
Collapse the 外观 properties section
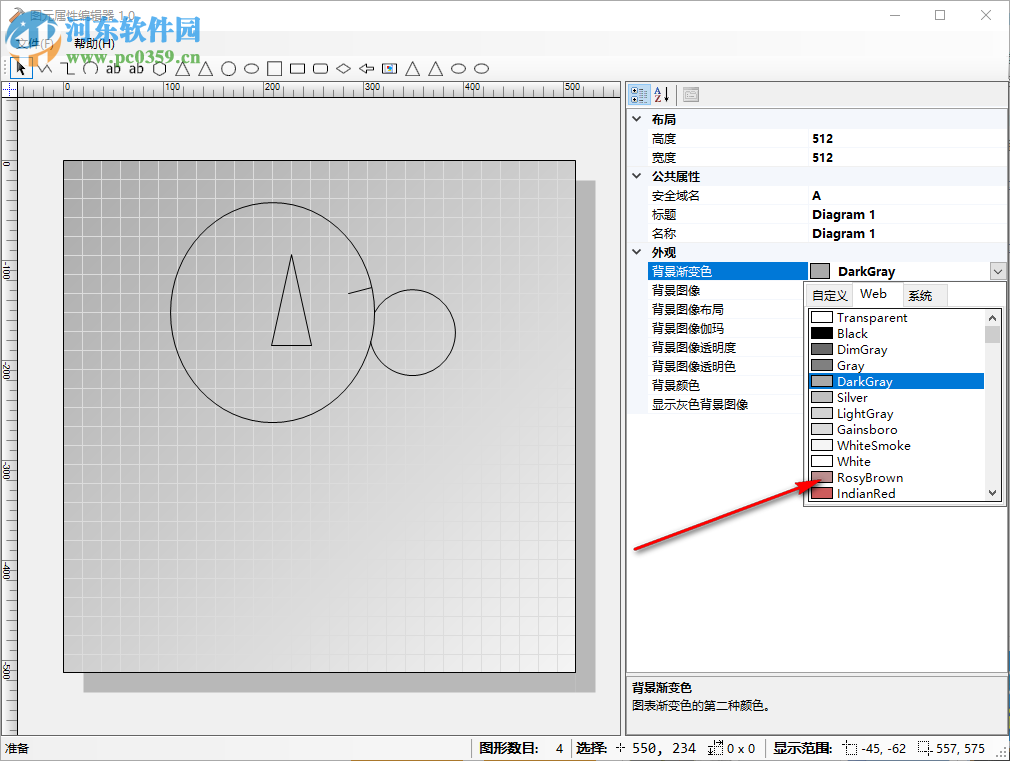pyautogui.click(x=637, y=252)
